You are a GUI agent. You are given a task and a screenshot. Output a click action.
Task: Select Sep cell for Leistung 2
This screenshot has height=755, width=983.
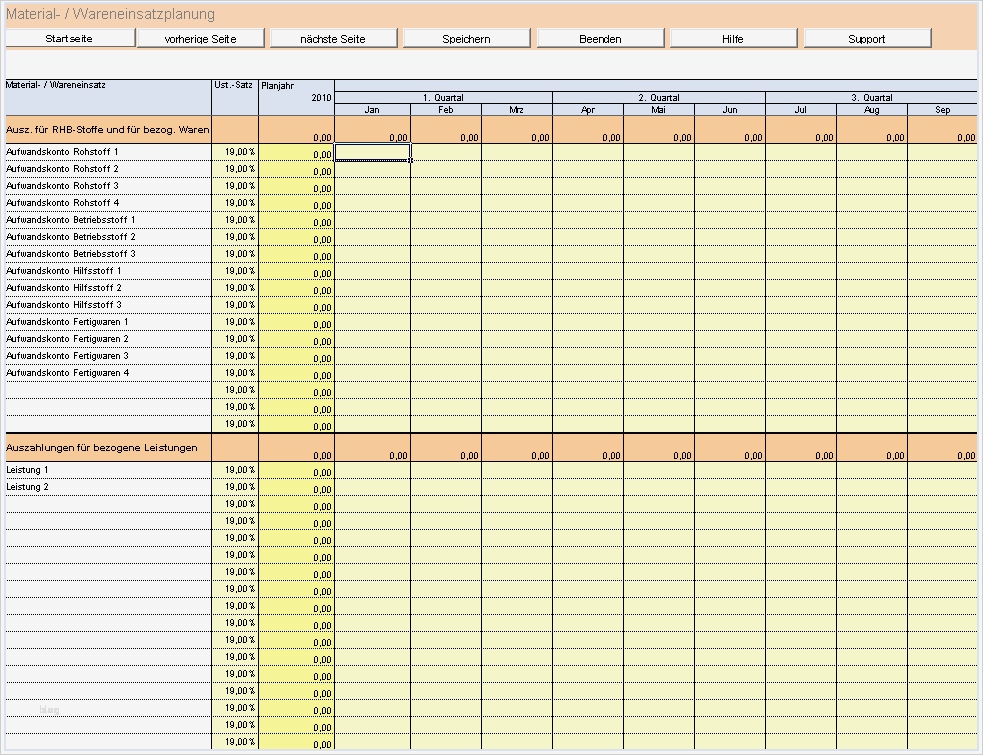[942, 487]
